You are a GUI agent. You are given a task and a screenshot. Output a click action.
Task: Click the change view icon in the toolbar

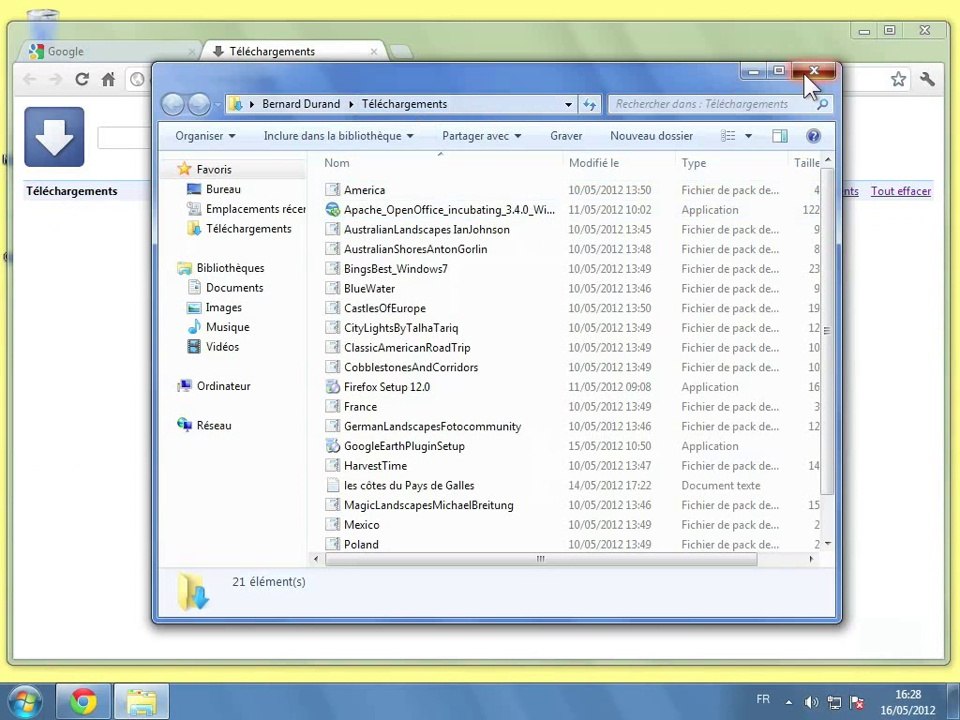(x=728, y=136)
